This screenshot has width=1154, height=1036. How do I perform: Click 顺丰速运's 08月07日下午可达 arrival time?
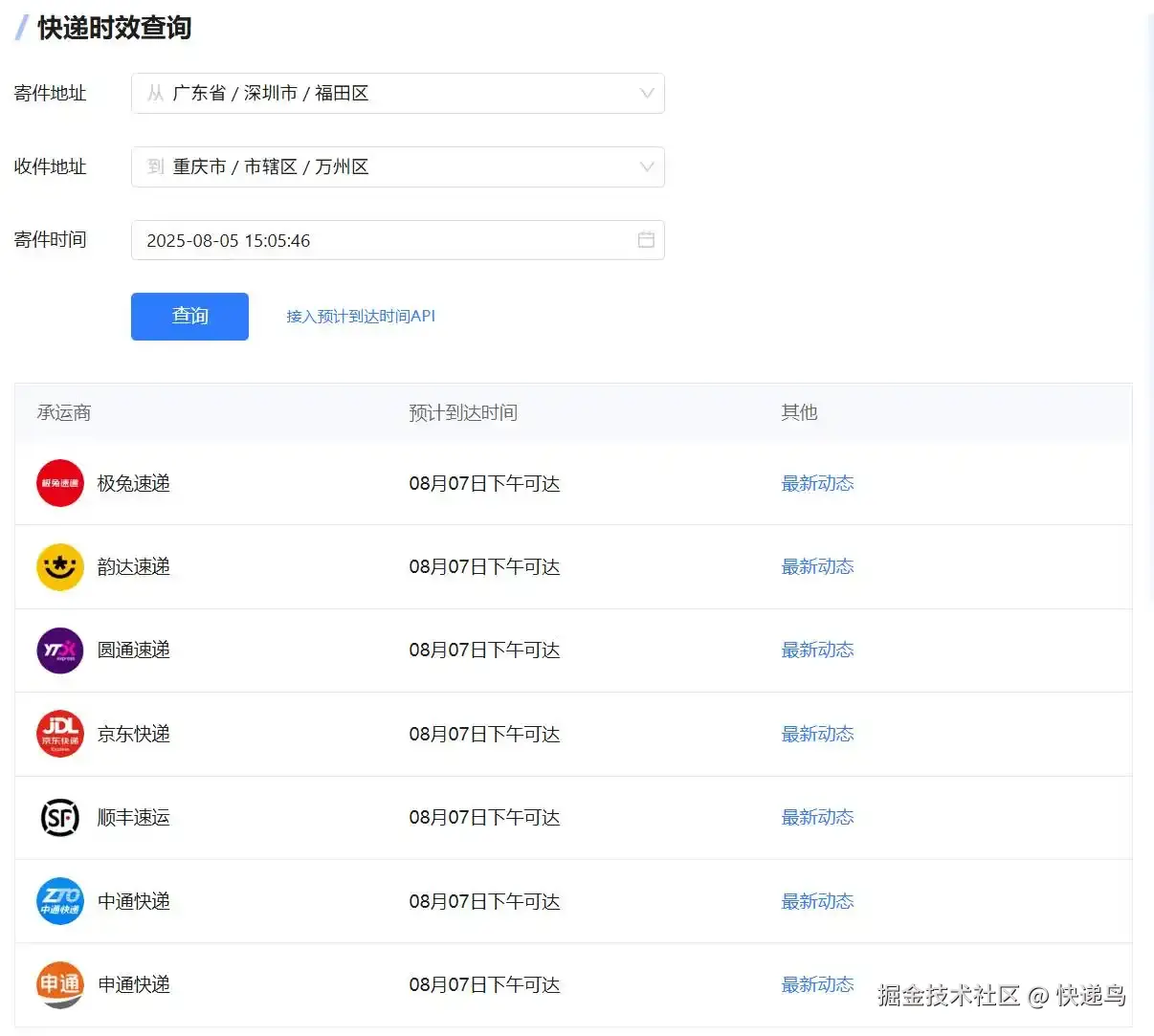point(484,817)
